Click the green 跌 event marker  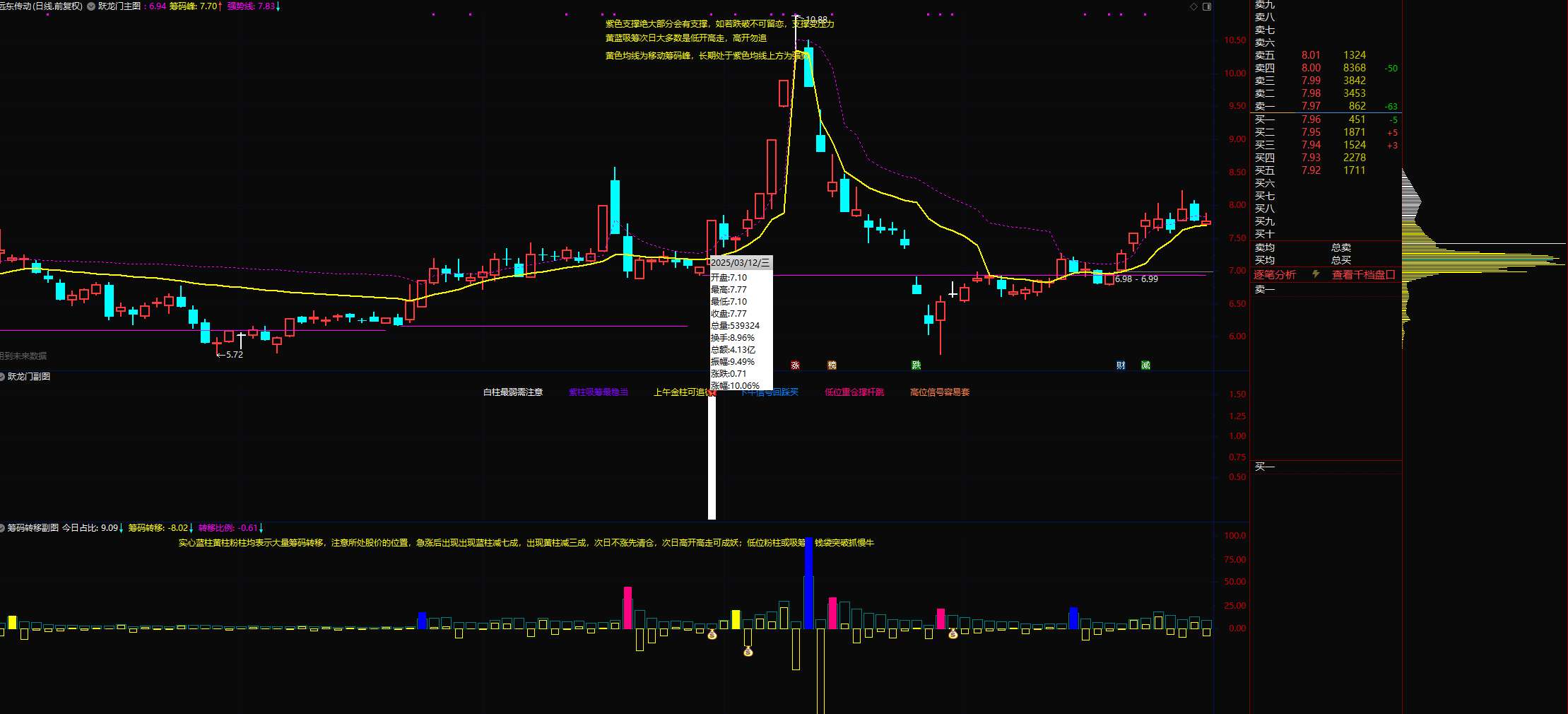click(916, 365)
